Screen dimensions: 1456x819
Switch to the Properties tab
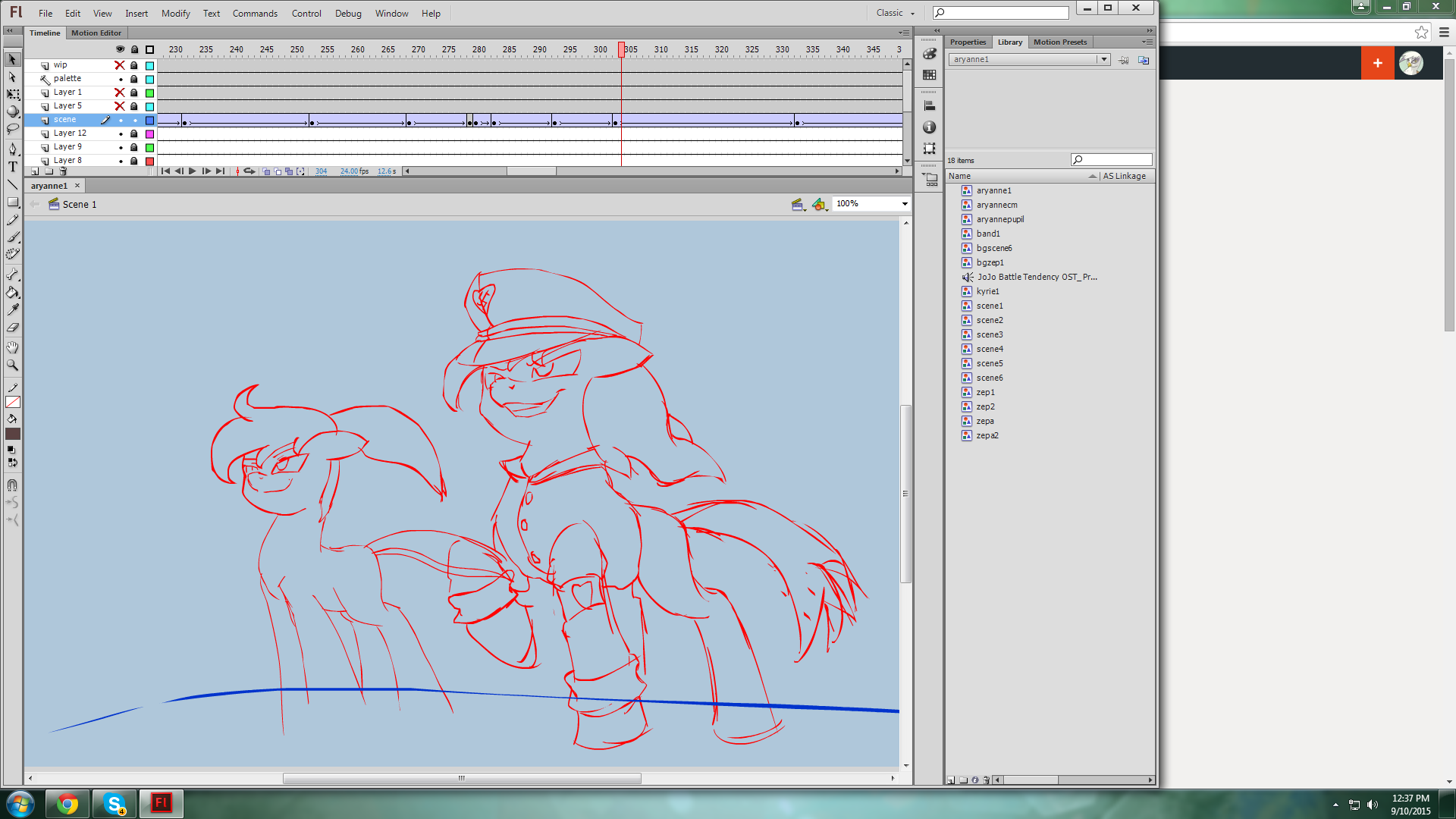point(968,42)
